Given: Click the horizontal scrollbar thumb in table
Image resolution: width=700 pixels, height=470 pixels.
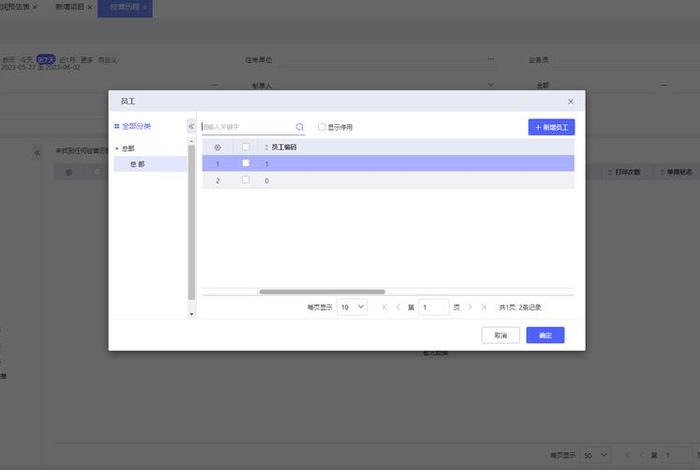Looking at the screenshot, I should [322, 292].
